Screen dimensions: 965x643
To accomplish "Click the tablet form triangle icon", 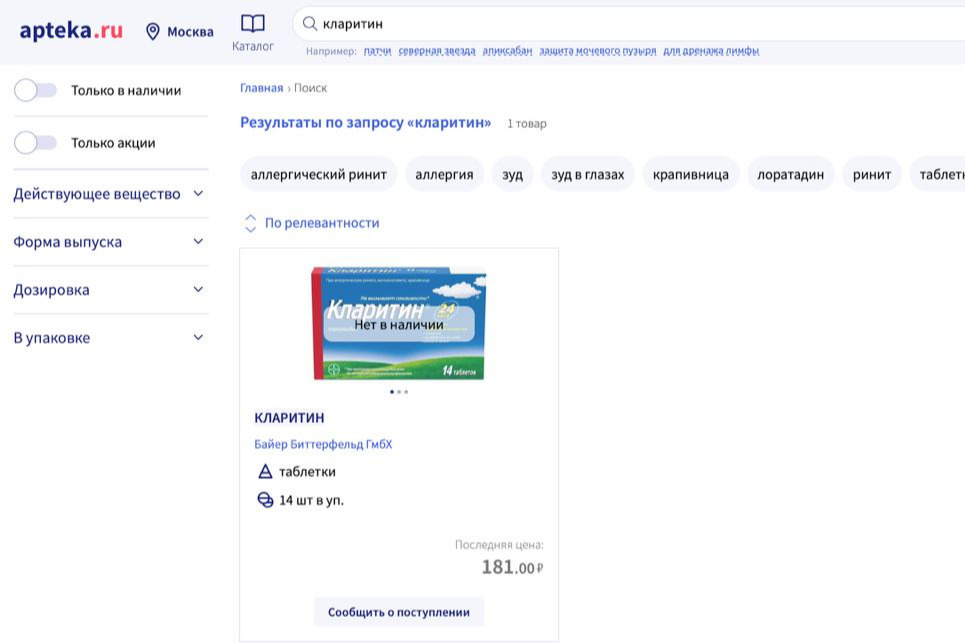I will [265, 472].
